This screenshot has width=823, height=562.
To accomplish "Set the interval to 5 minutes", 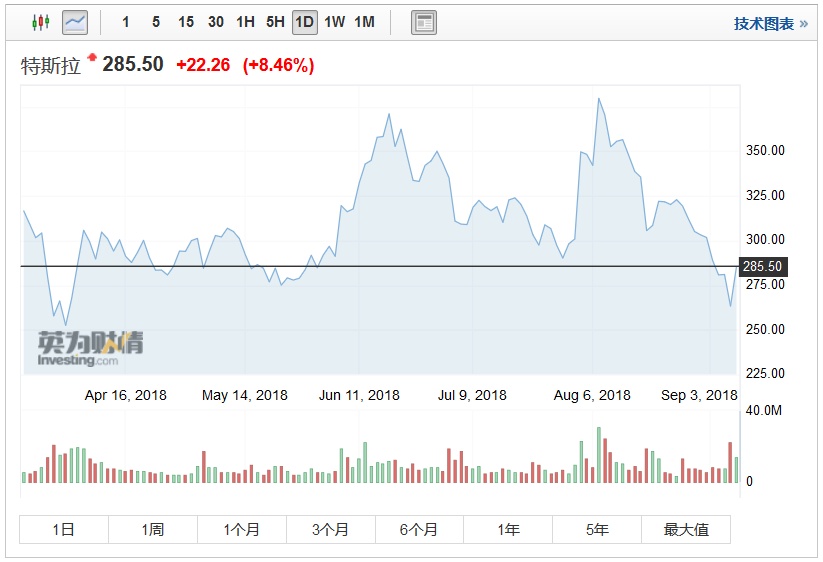I will pos(156,22).
